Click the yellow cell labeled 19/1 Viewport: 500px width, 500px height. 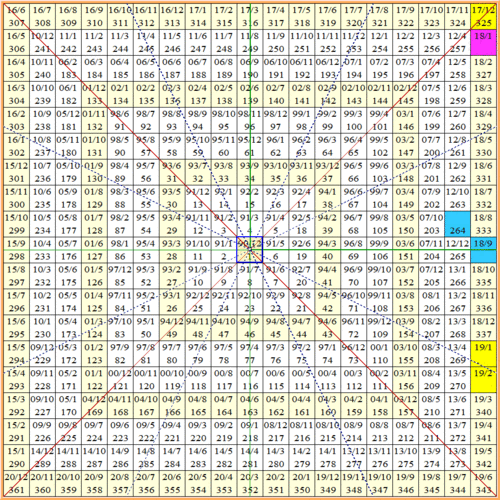click(483, 354)
